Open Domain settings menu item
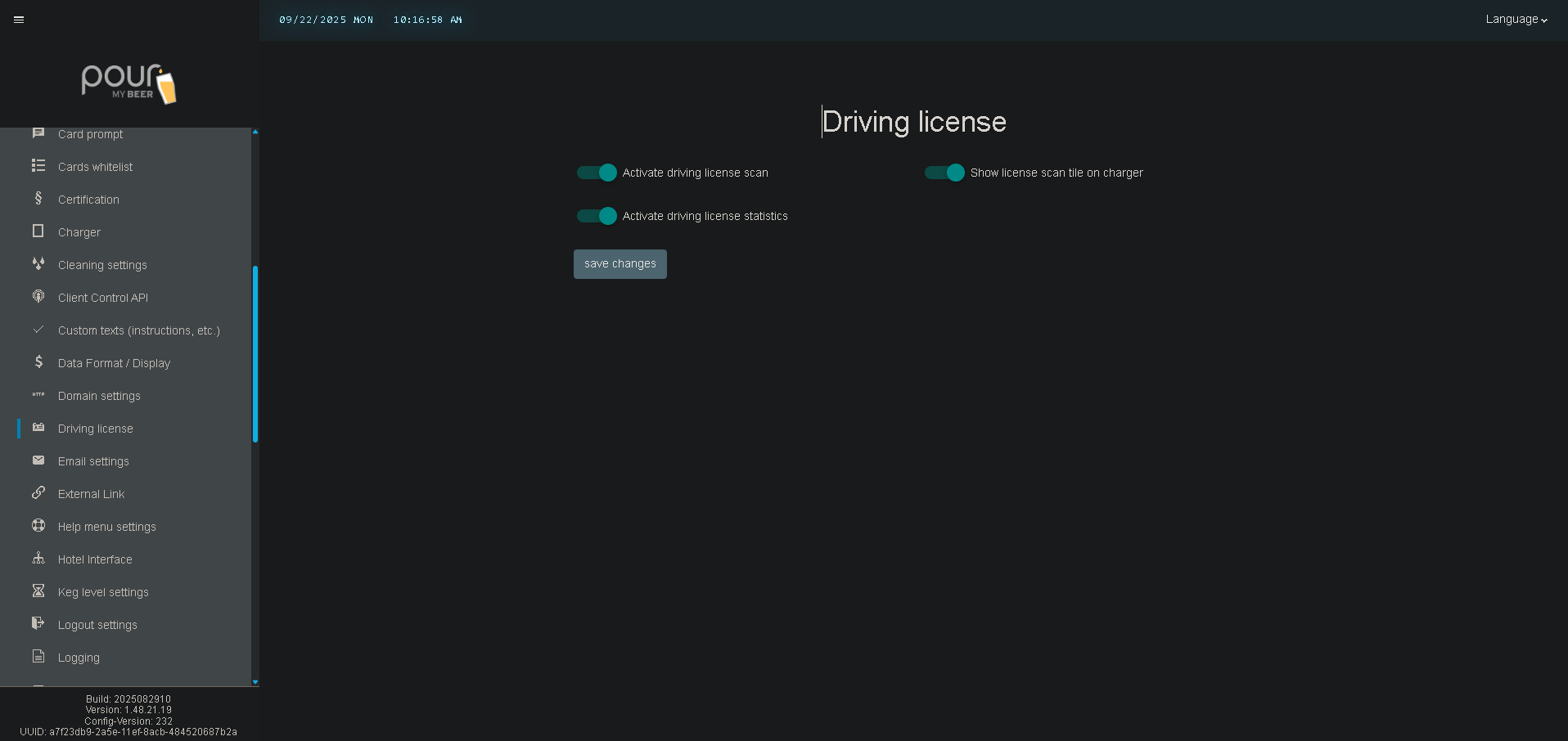This screenshot has height=741, width=1568. pos(99,396)
